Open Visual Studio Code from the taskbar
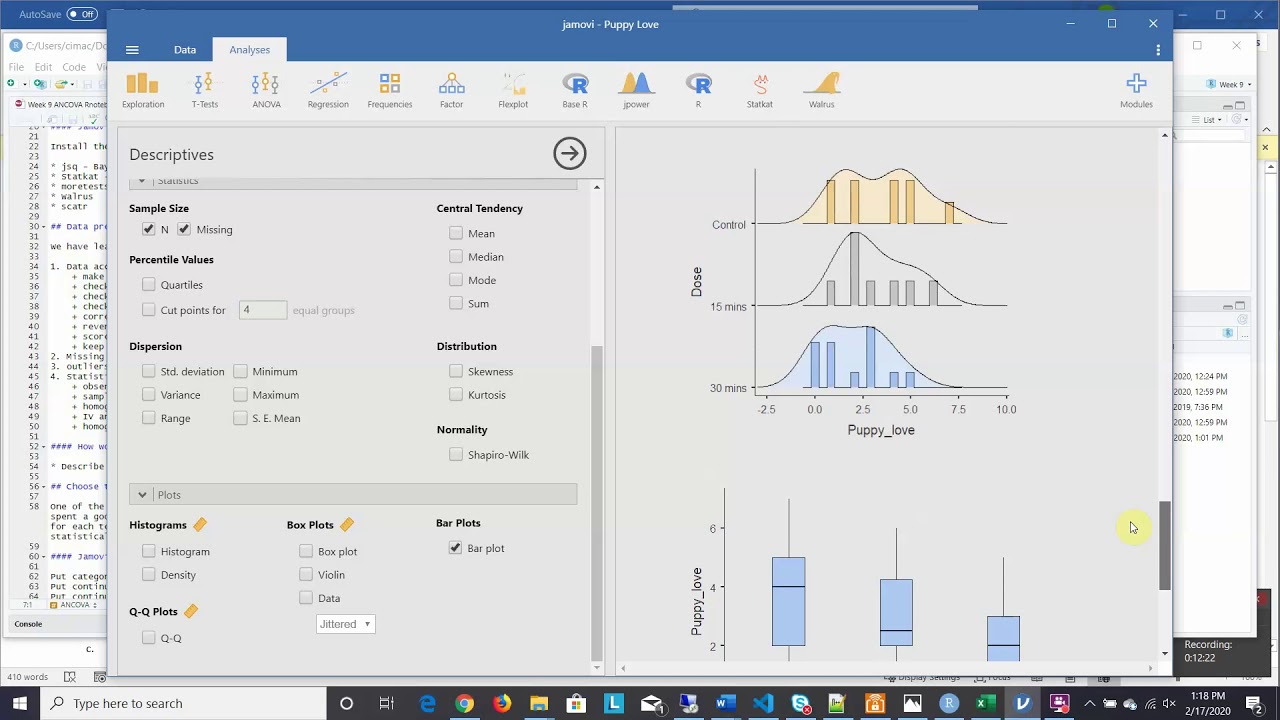Viewport: 1280px width, 720px height. tap(763, 703)
